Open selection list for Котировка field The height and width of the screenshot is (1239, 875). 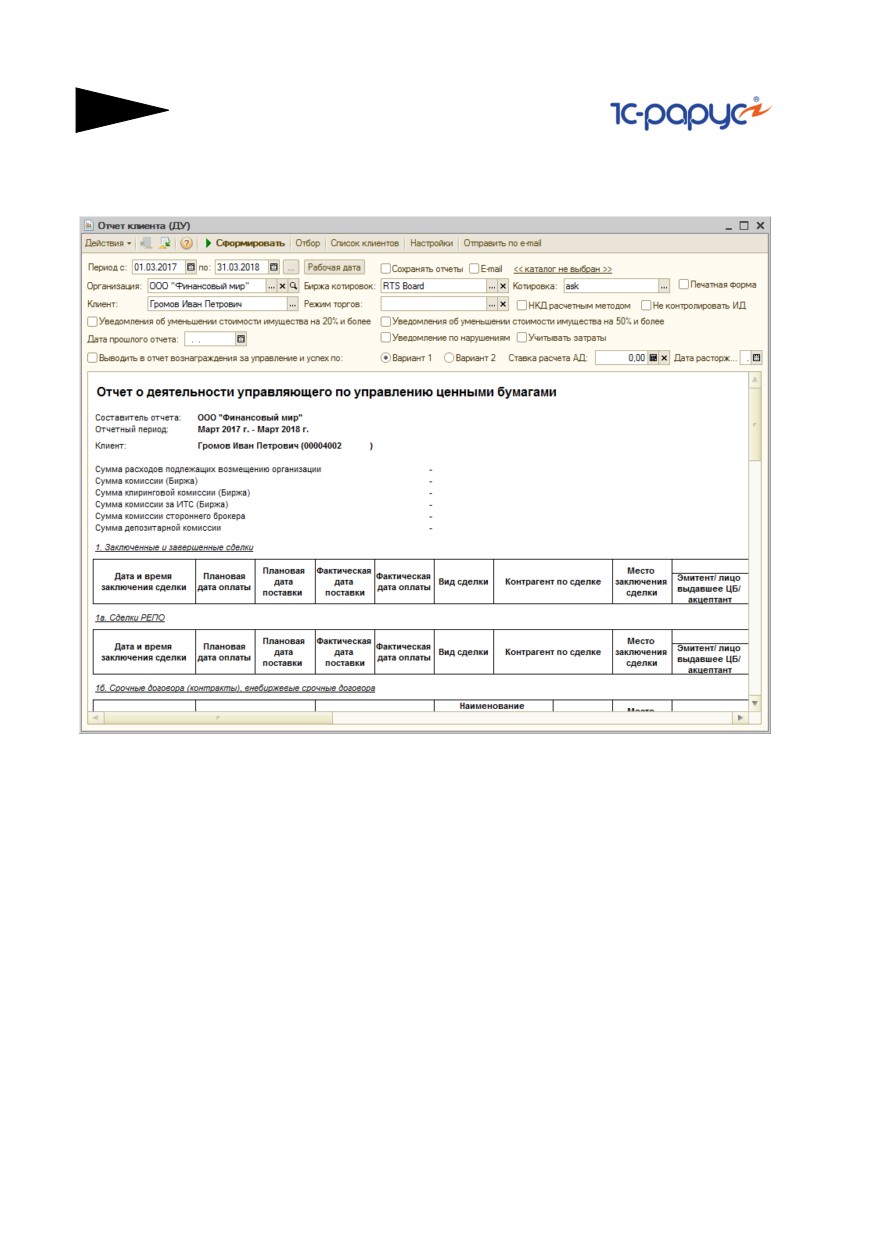(664, 286)
